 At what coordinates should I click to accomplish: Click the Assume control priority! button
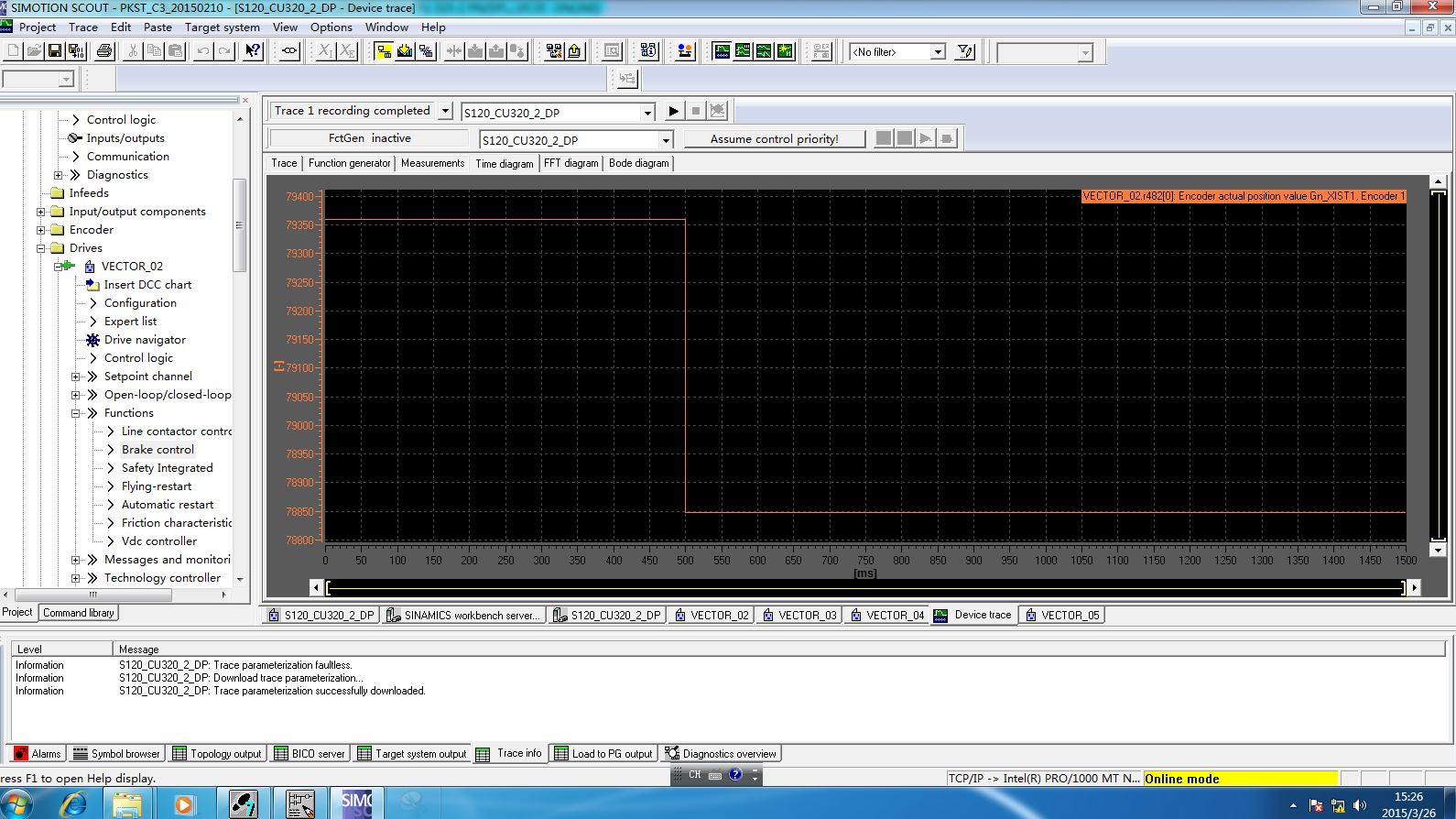click(774, 139)
